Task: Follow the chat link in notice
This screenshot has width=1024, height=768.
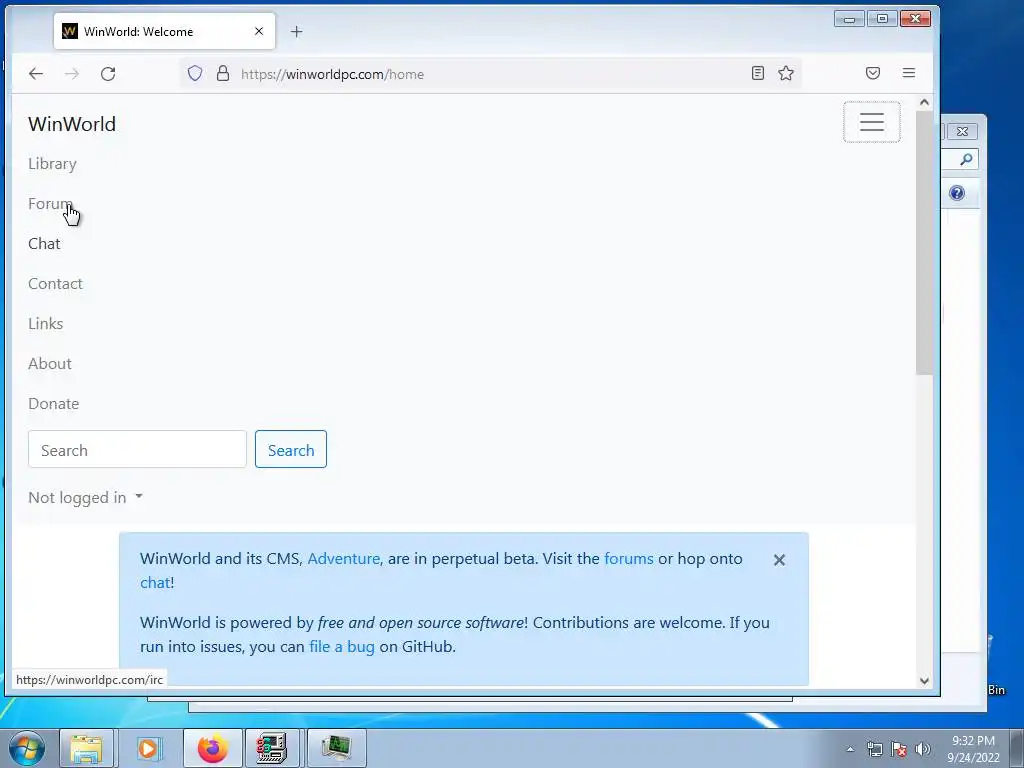Action: coord(155,583)
